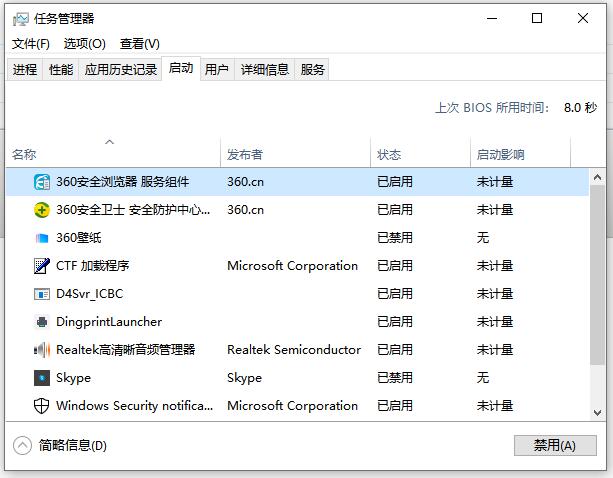The image size is (613, 478).
Task: Click the vertical scrollbar of startup list
Action: point(598,300)
